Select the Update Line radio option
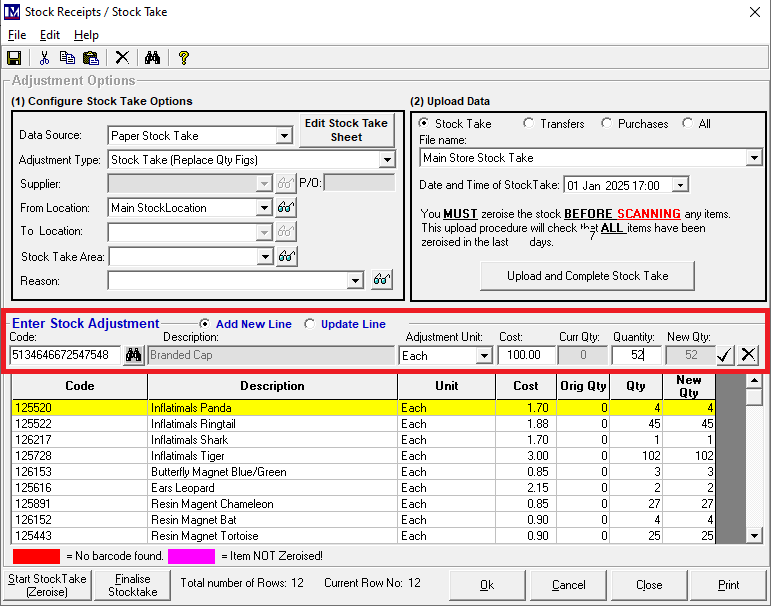Viewport: 772px width, 609px height. pos(310,324)
